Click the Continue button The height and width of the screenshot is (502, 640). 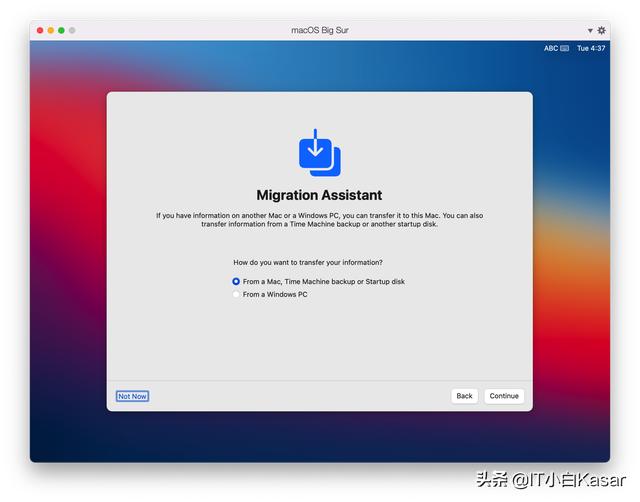click(504, 396)
